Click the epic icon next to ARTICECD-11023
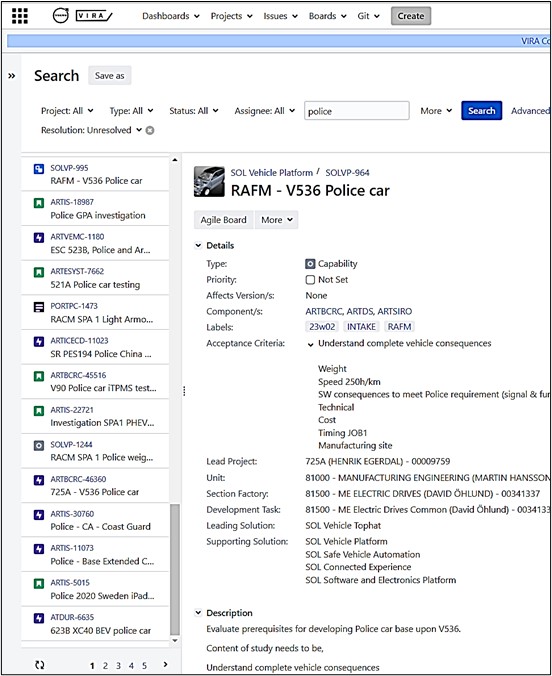The height and width of the screenshot is (676, 552). [39, 341]
